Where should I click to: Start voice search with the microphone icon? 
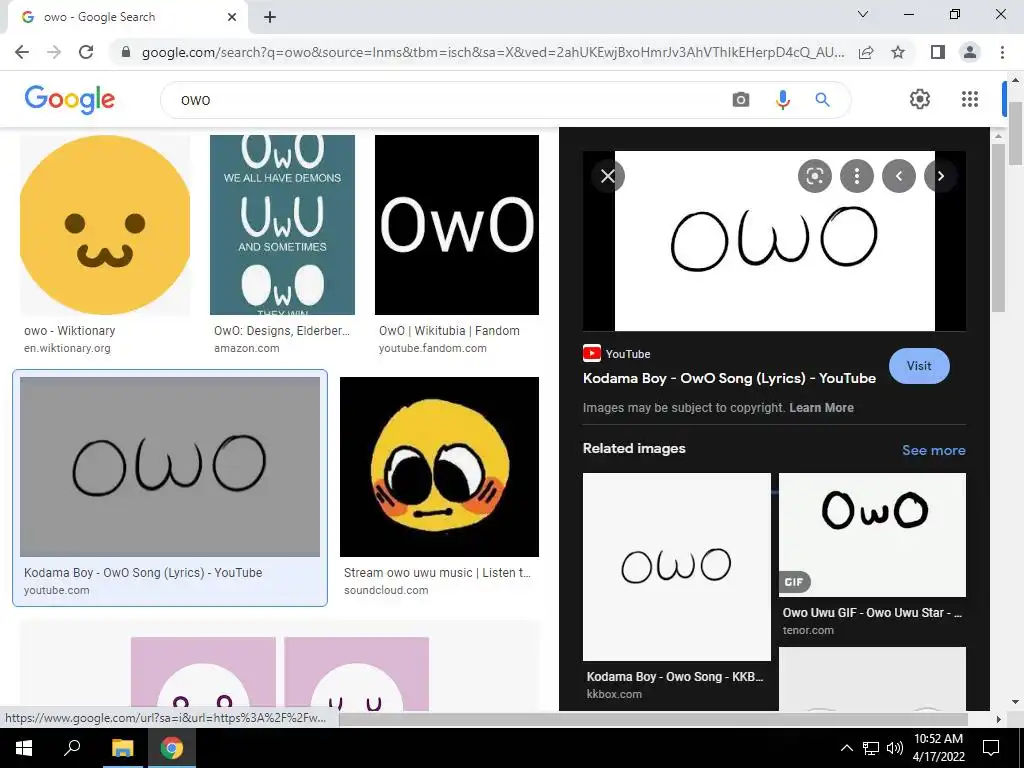(782, 99)
